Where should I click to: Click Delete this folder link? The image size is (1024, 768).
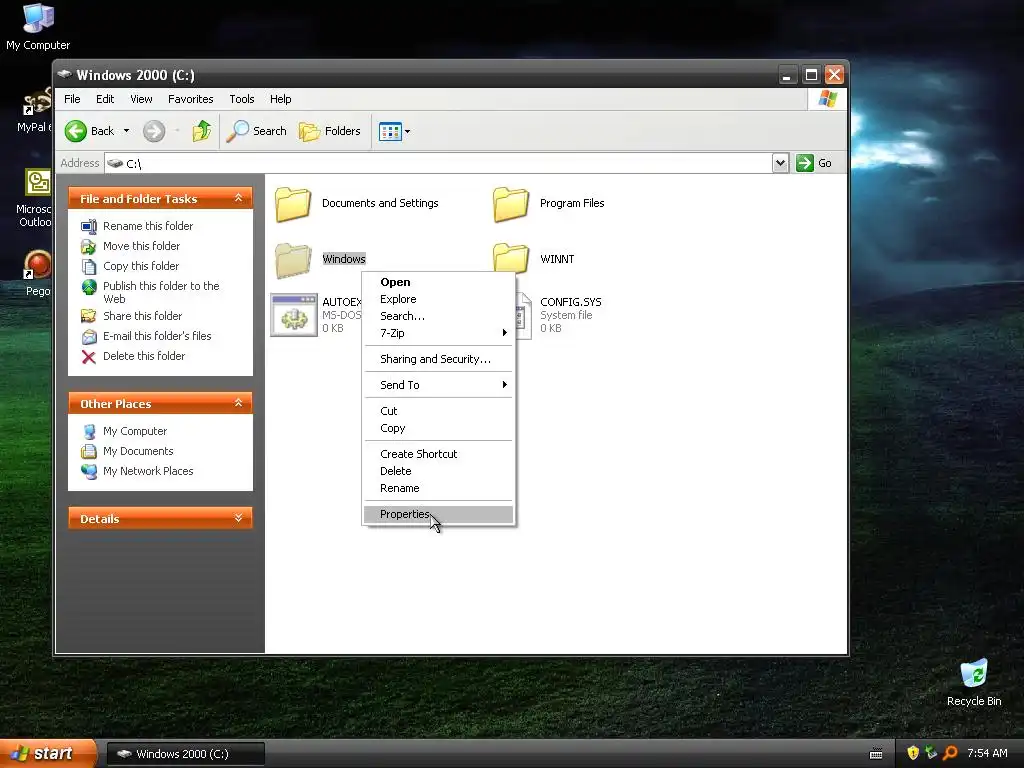coord(144,356)
